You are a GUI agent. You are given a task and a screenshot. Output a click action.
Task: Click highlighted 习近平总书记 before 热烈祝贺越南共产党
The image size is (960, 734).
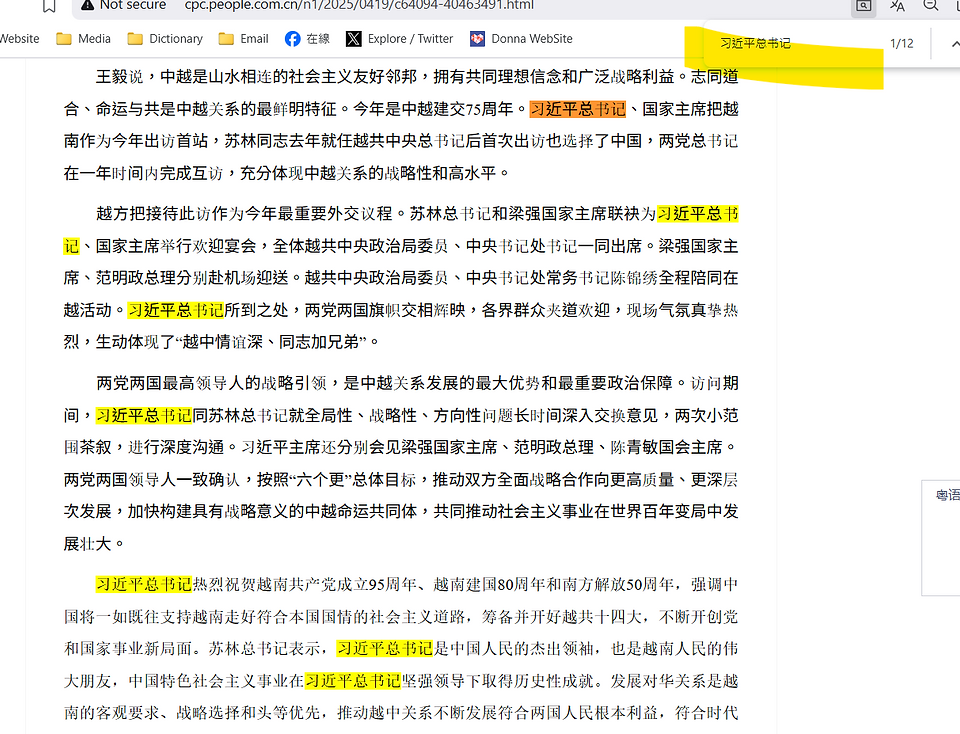(144, 585)
